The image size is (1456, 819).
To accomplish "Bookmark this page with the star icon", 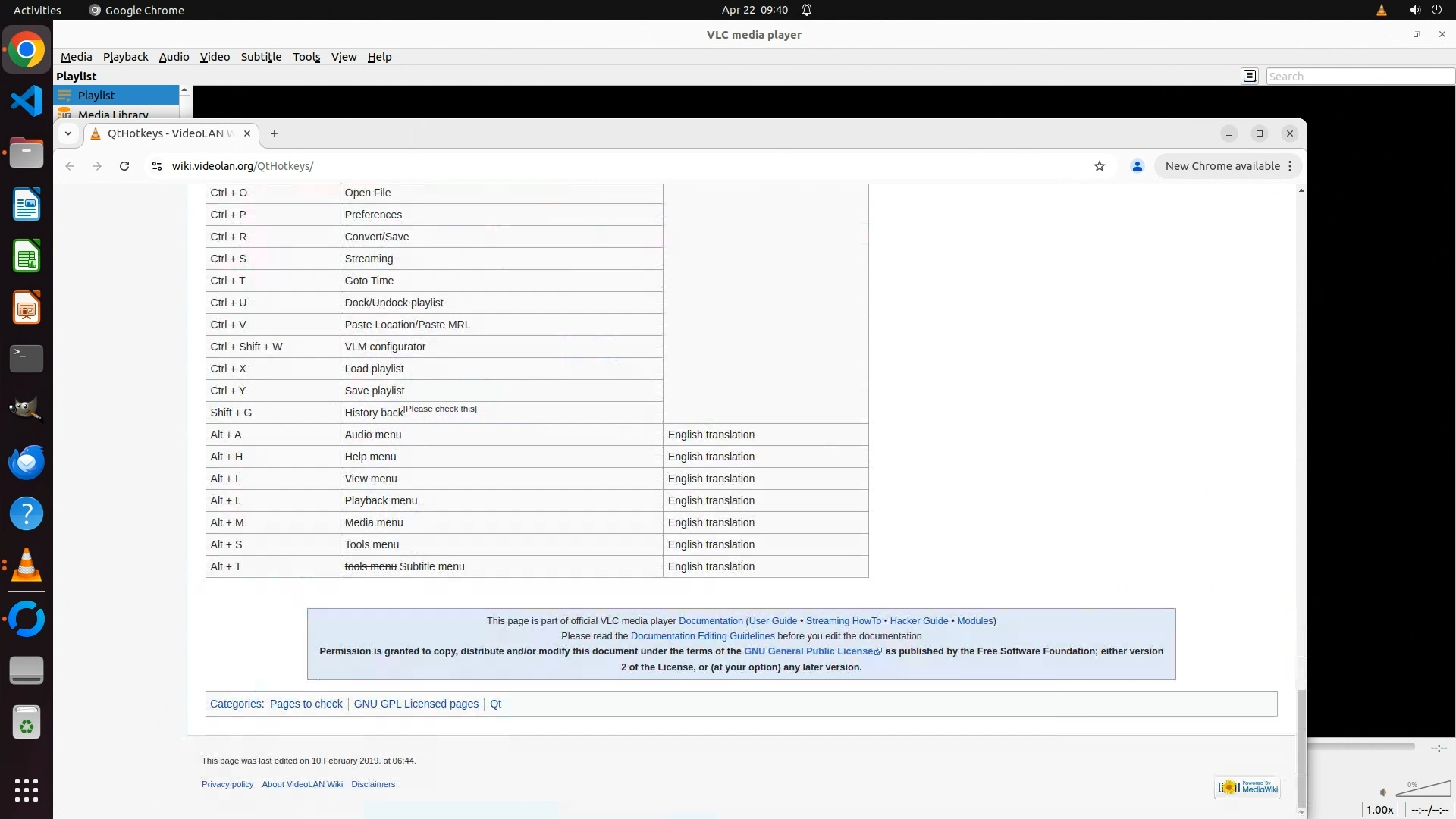I will pos(1099,166).
